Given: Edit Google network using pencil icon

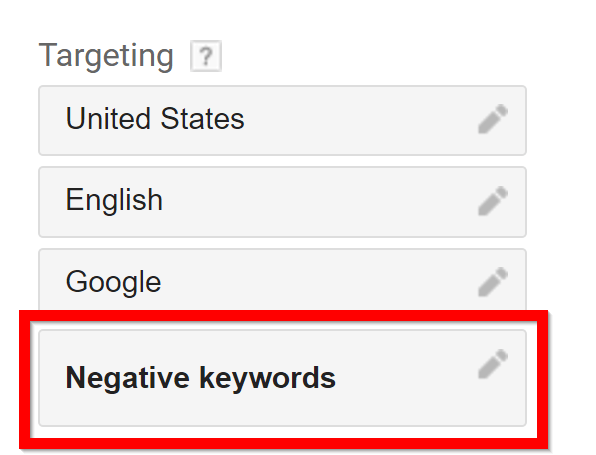Looking at the screenshot, I should pyautogui.click(x=493, y=282).
